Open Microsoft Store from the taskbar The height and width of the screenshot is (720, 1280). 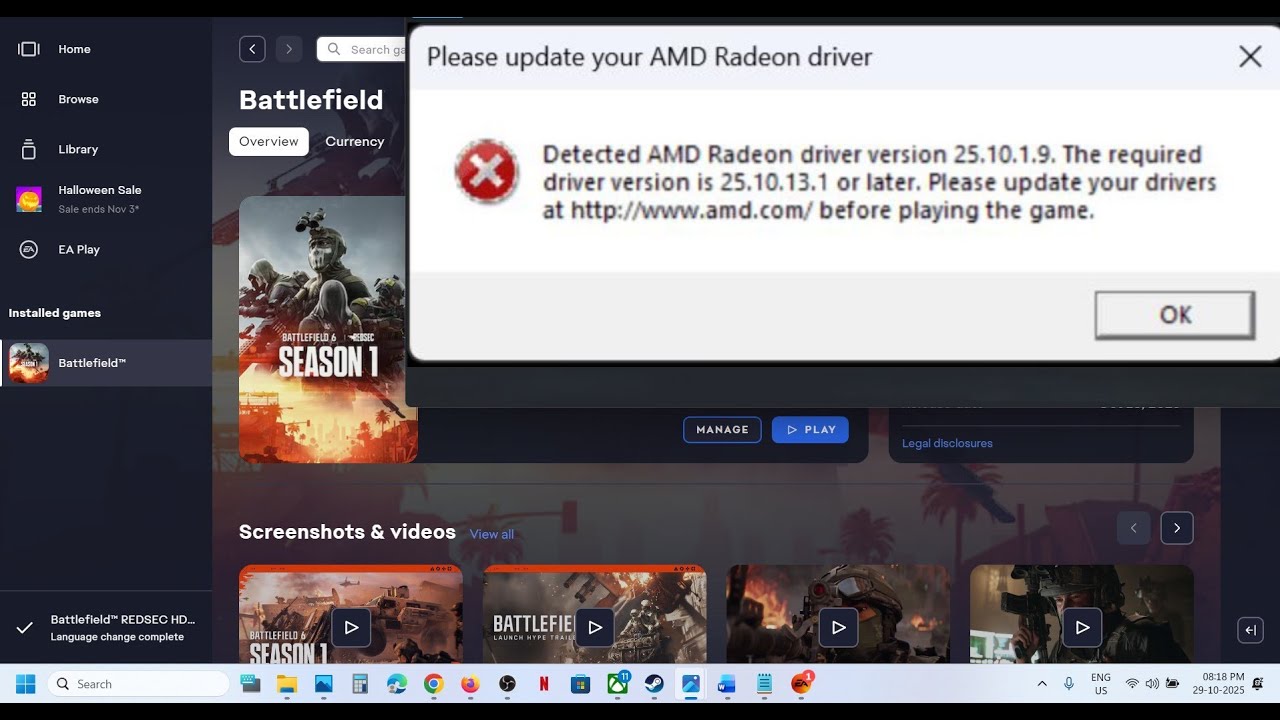580,684
